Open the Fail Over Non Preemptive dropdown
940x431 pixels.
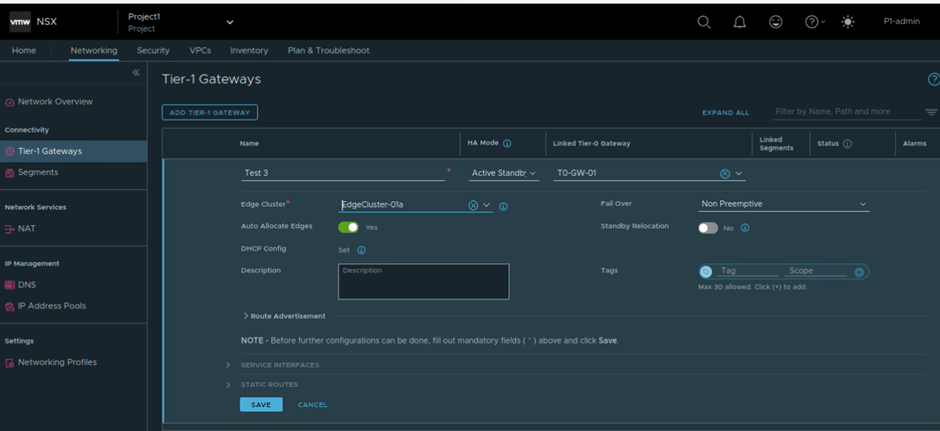pos(784,204)
